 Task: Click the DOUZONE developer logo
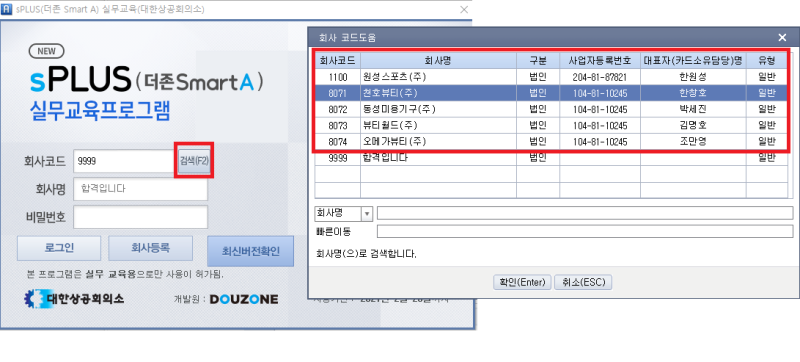click(244, 299)
